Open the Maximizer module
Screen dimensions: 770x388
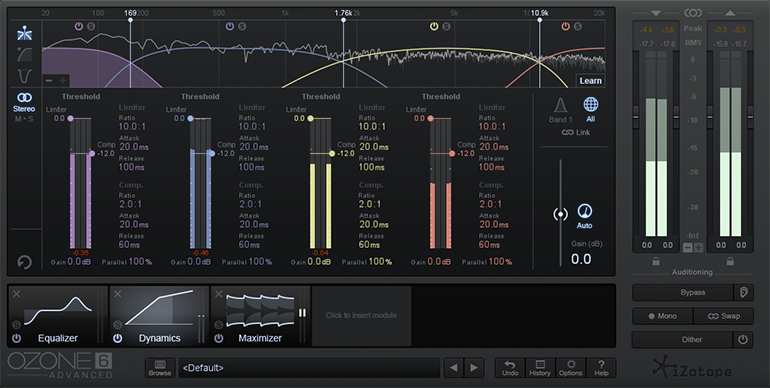click(x=260, y=316)
